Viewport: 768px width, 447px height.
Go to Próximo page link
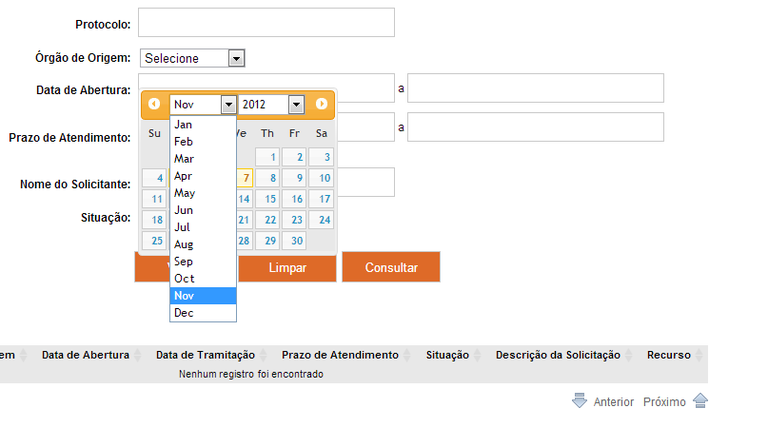coord(664,402)
